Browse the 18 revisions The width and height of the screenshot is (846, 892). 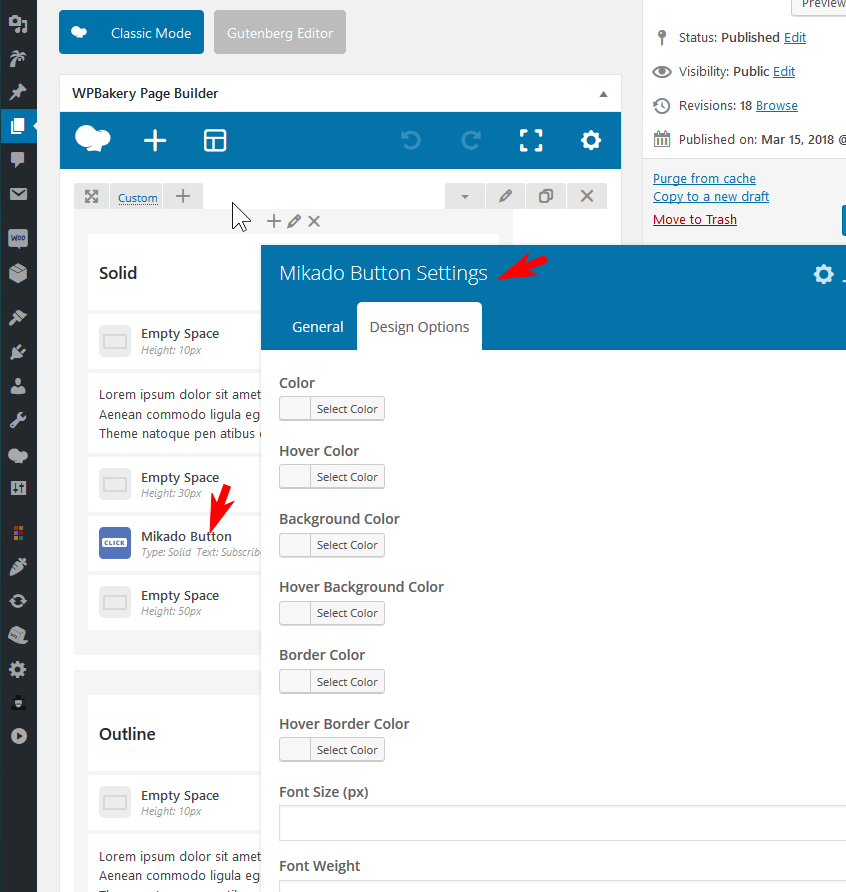point(777,106)
